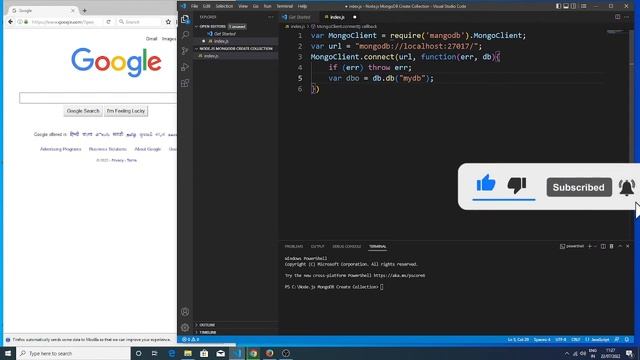Click the Windows Start button
The image size is (640, 360).
tap(8, 353)
